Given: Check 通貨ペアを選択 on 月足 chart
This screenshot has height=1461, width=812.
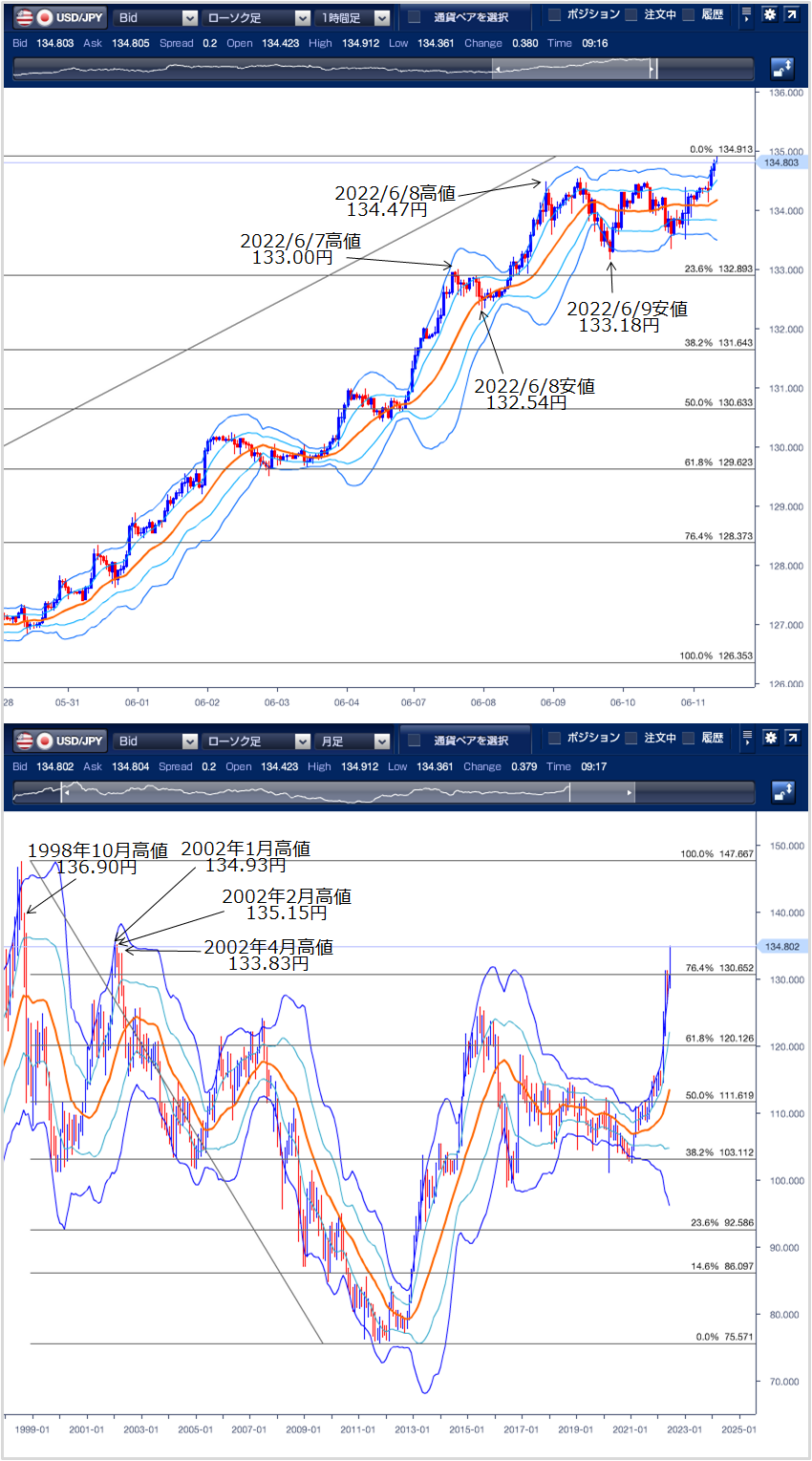Looking at the screenshot, I should (415, 741).
